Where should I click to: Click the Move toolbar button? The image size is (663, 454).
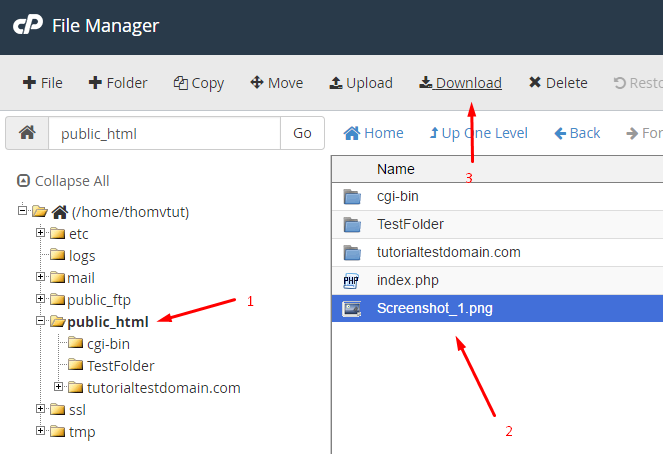(277, 83)
